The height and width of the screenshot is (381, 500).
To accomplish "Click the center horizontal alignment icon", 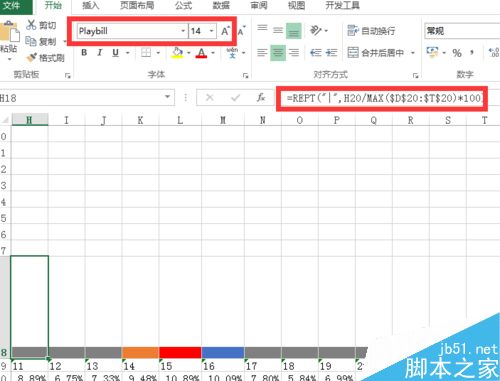I will coord(278,52).
